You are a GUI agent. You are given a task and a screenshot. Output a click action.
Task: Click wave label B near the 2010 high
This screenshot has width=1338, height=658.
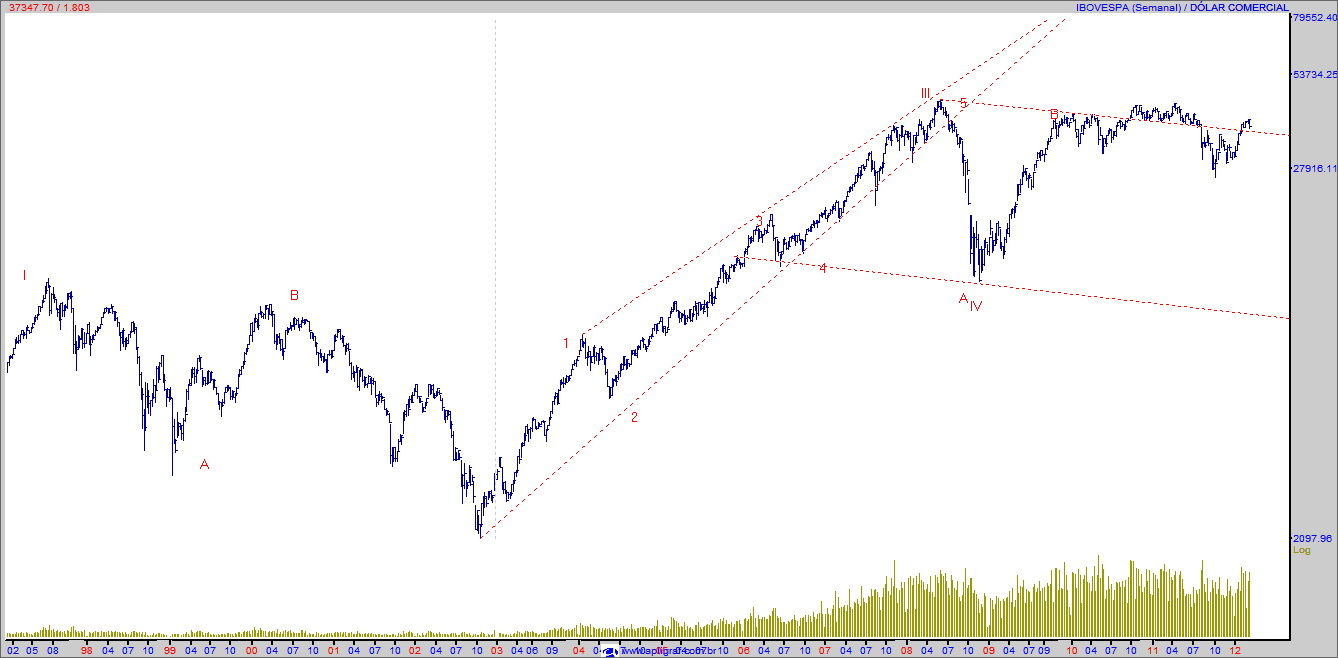coord(1054,114)
